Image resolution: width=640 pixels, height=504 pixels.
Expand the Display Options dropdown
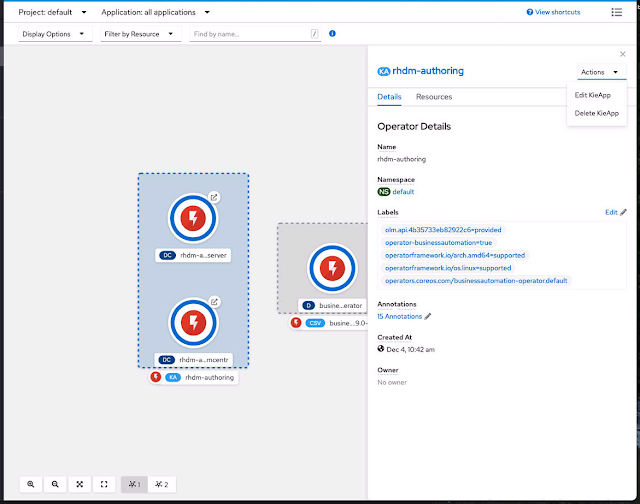[55, 34]
